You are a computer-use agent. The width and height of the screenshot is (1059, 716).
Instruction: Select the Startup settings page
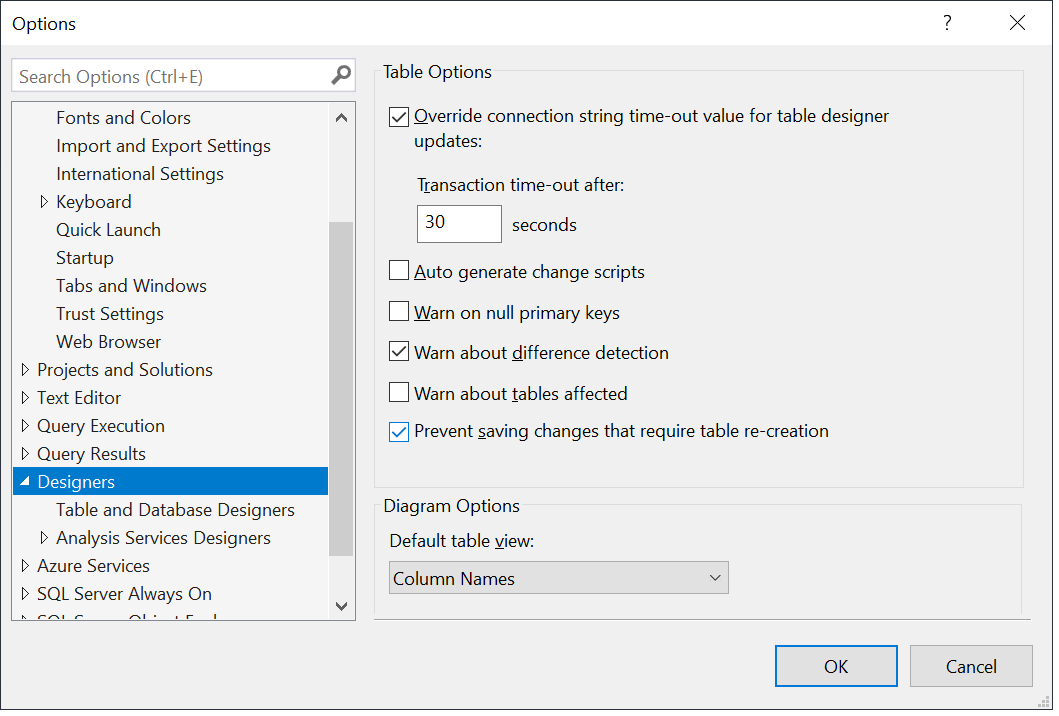(x=84, y=257)
